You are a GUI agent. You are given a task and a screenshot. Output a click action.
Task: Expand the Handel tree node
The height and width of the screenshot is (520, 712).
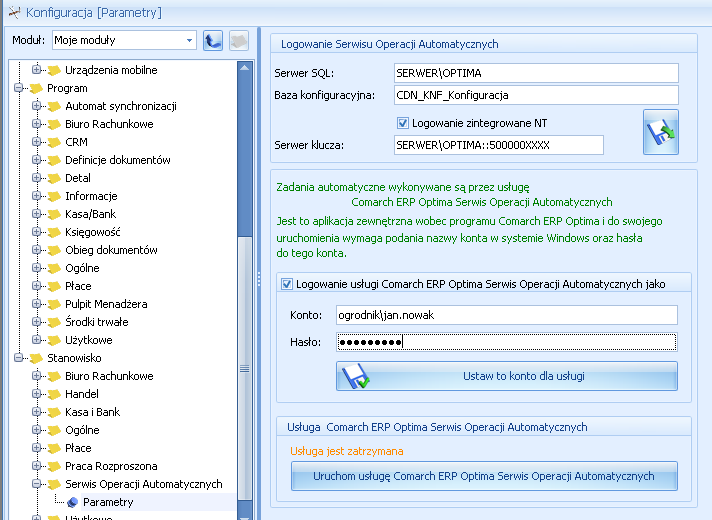click(x=36, y=393)
